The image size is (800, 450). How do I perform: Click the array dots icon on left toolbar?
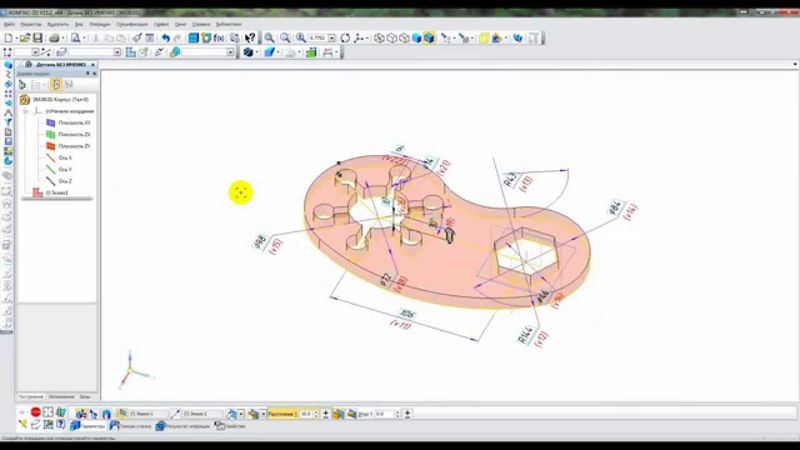coord(8,94)
